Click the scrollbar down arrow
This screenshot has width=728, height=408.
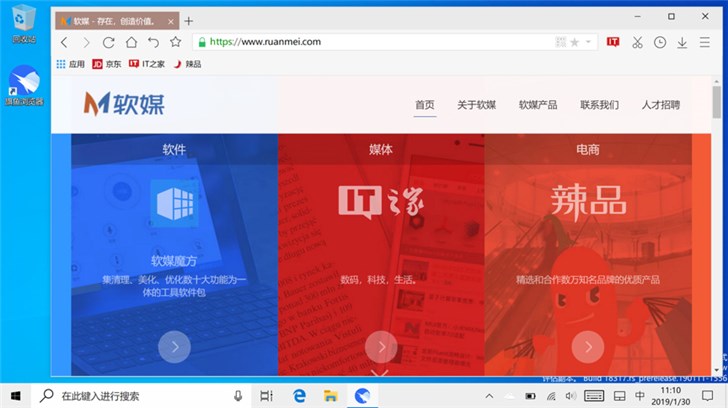717,370
